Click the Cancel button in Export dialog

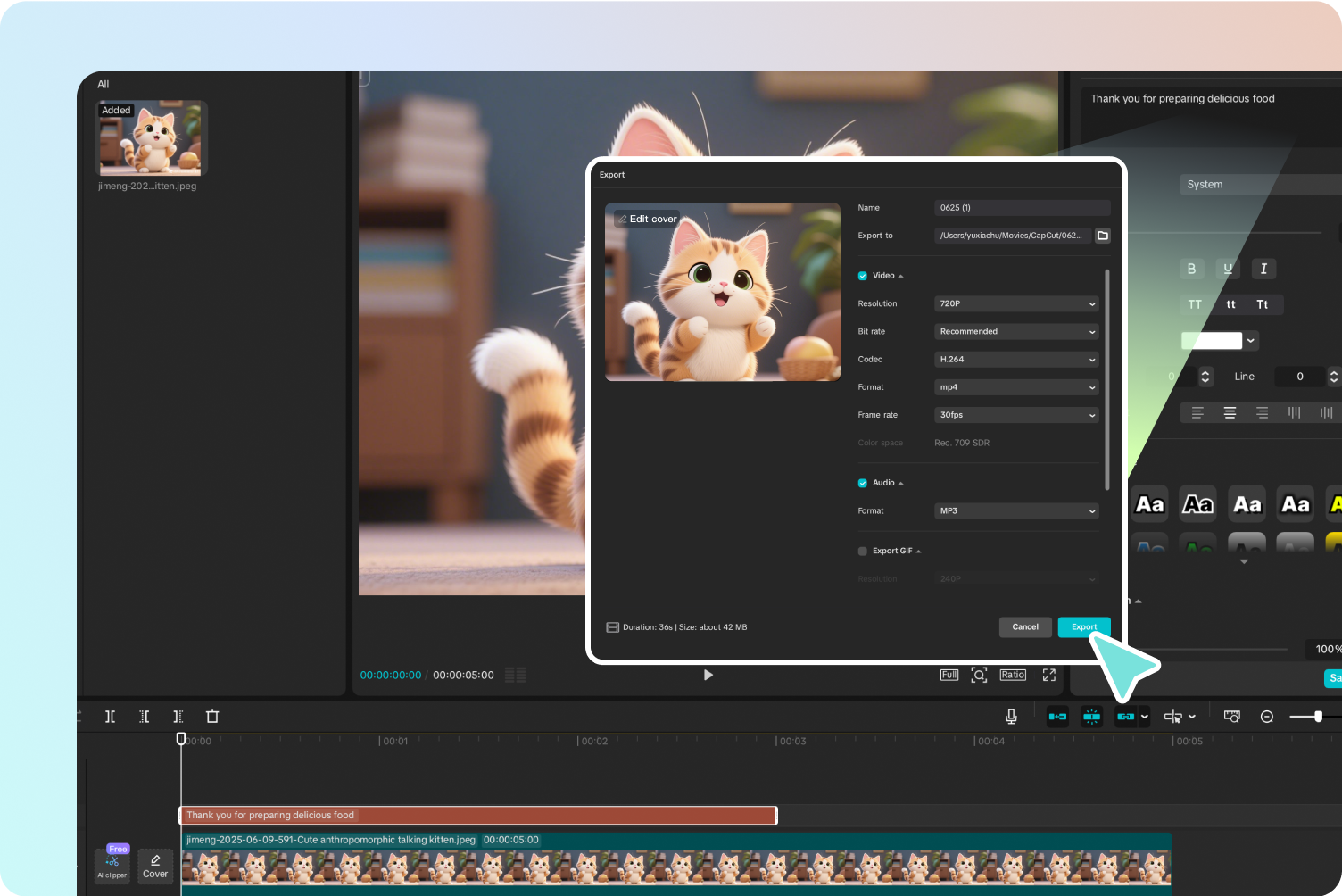tap(1025, 627)
